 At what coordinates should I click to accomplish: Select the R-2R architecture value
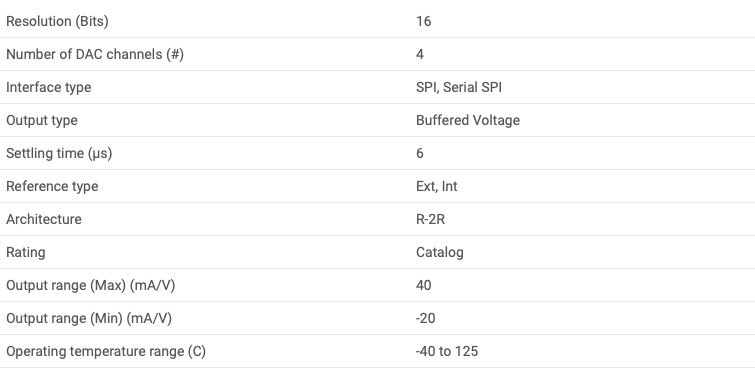point(430,219)
